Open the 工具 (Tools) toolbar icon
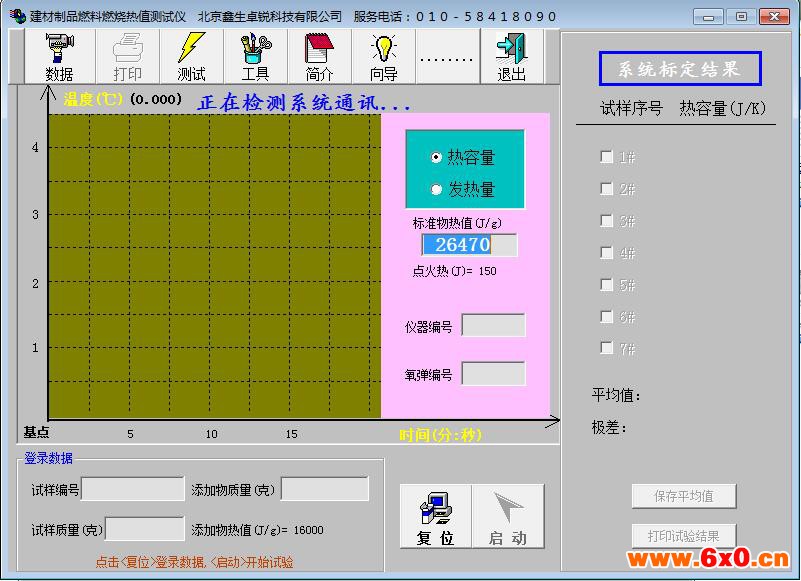801x581 pixels. coord(255,56)
